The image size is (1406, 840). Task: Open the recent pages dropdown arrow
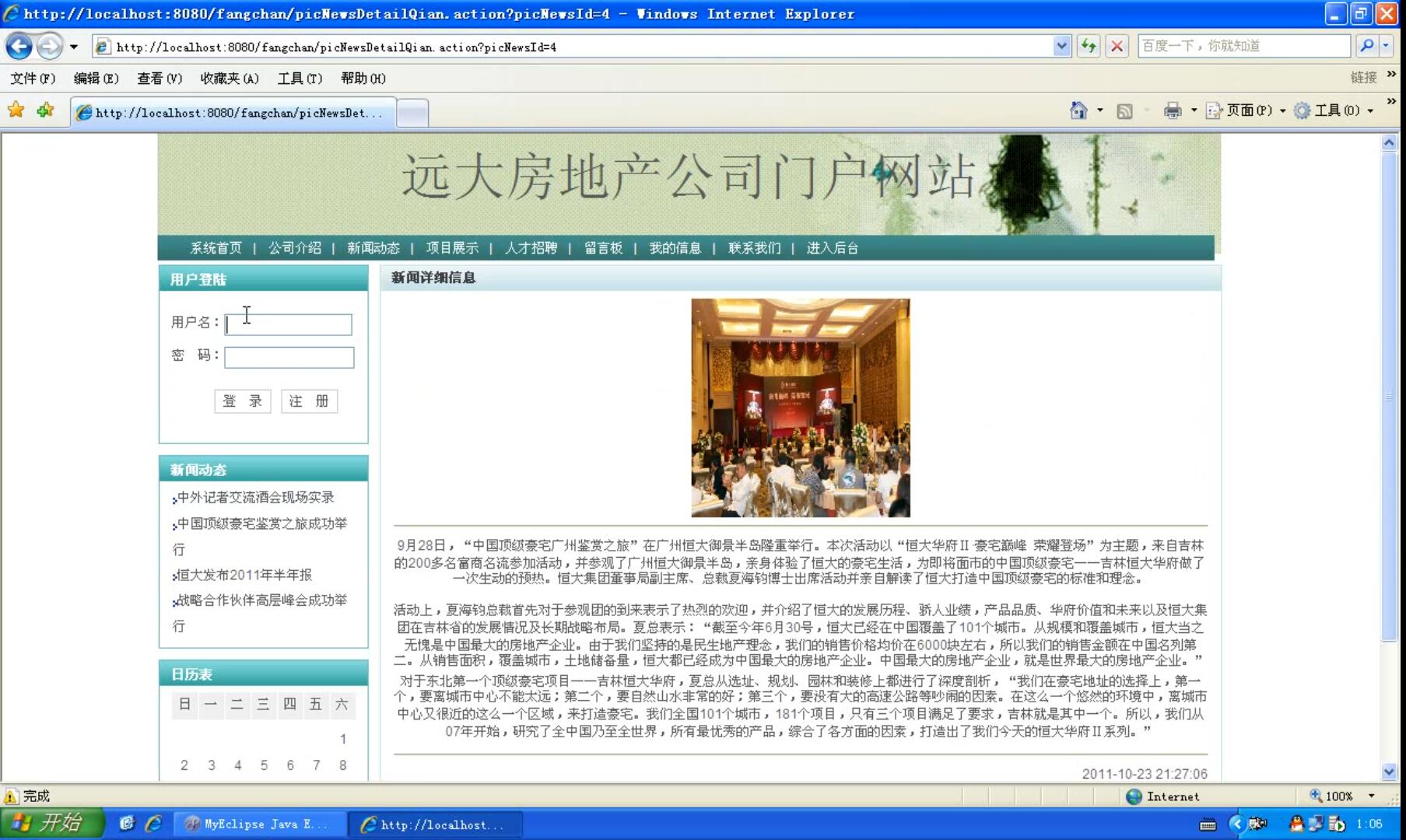coord(74,47)
